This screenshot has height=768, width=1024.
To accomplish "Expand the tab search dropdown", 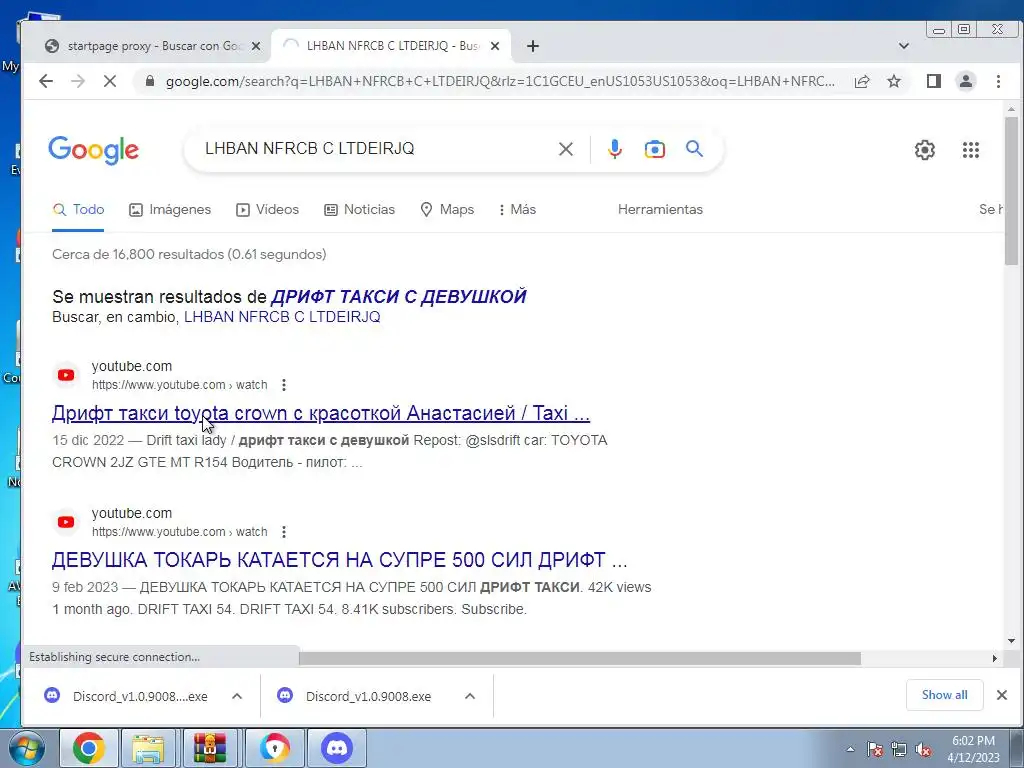I will click(904, 46).
